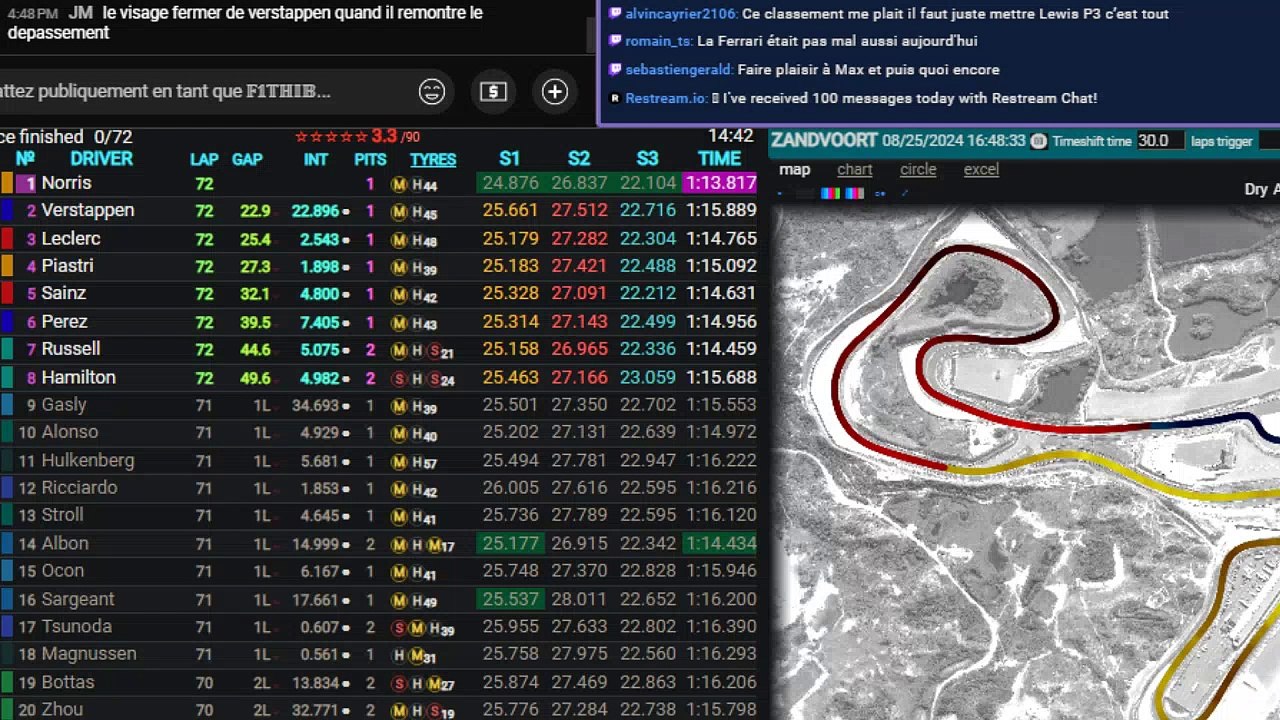Image resolution: width=1280 pixels, height=720 pixels.
Task: Click the TIME column header
Action: click(720, 159)
